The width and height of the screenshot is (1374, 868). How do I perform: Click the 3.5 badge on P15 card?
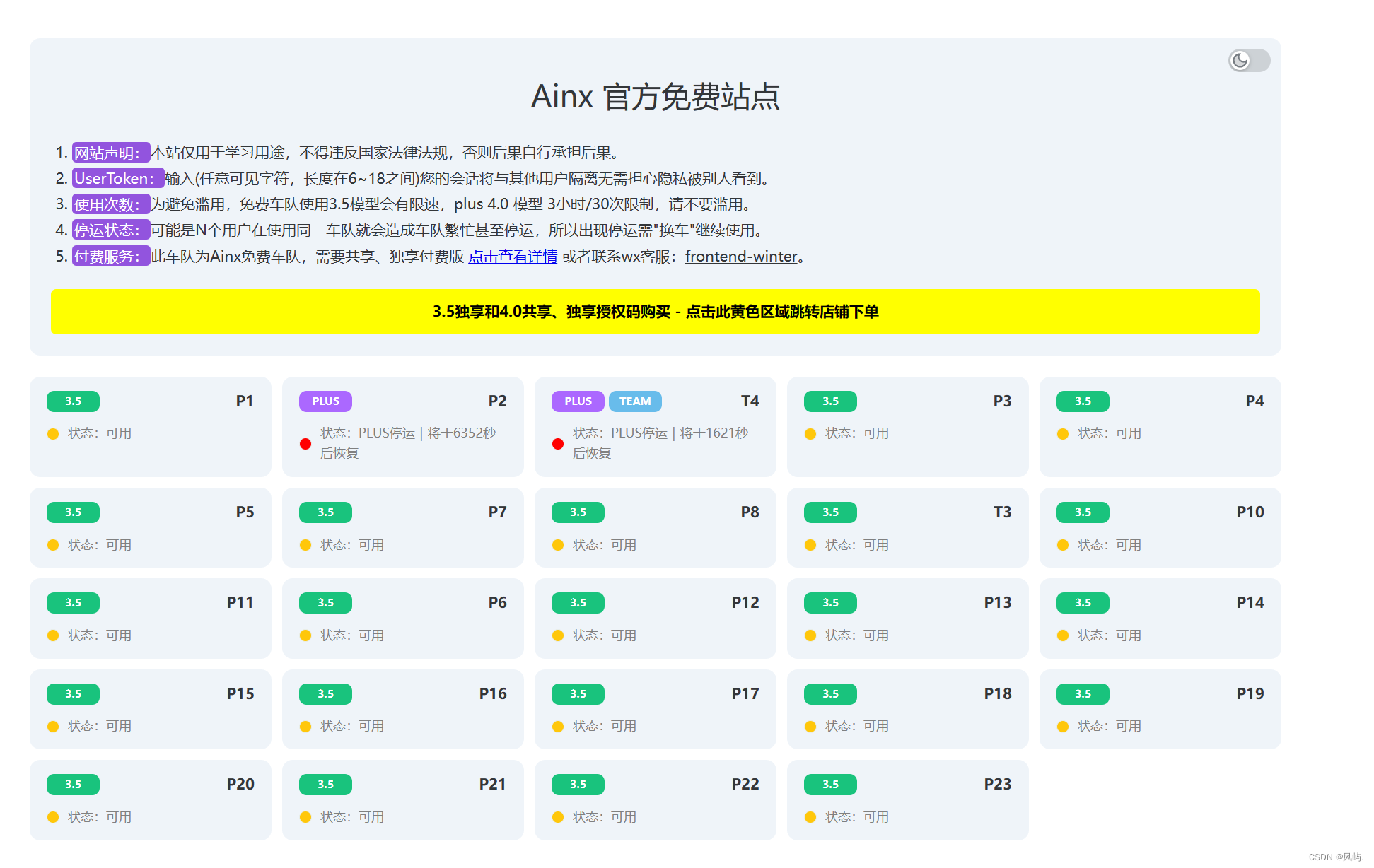pyautogui.click(x=73, y=694)
